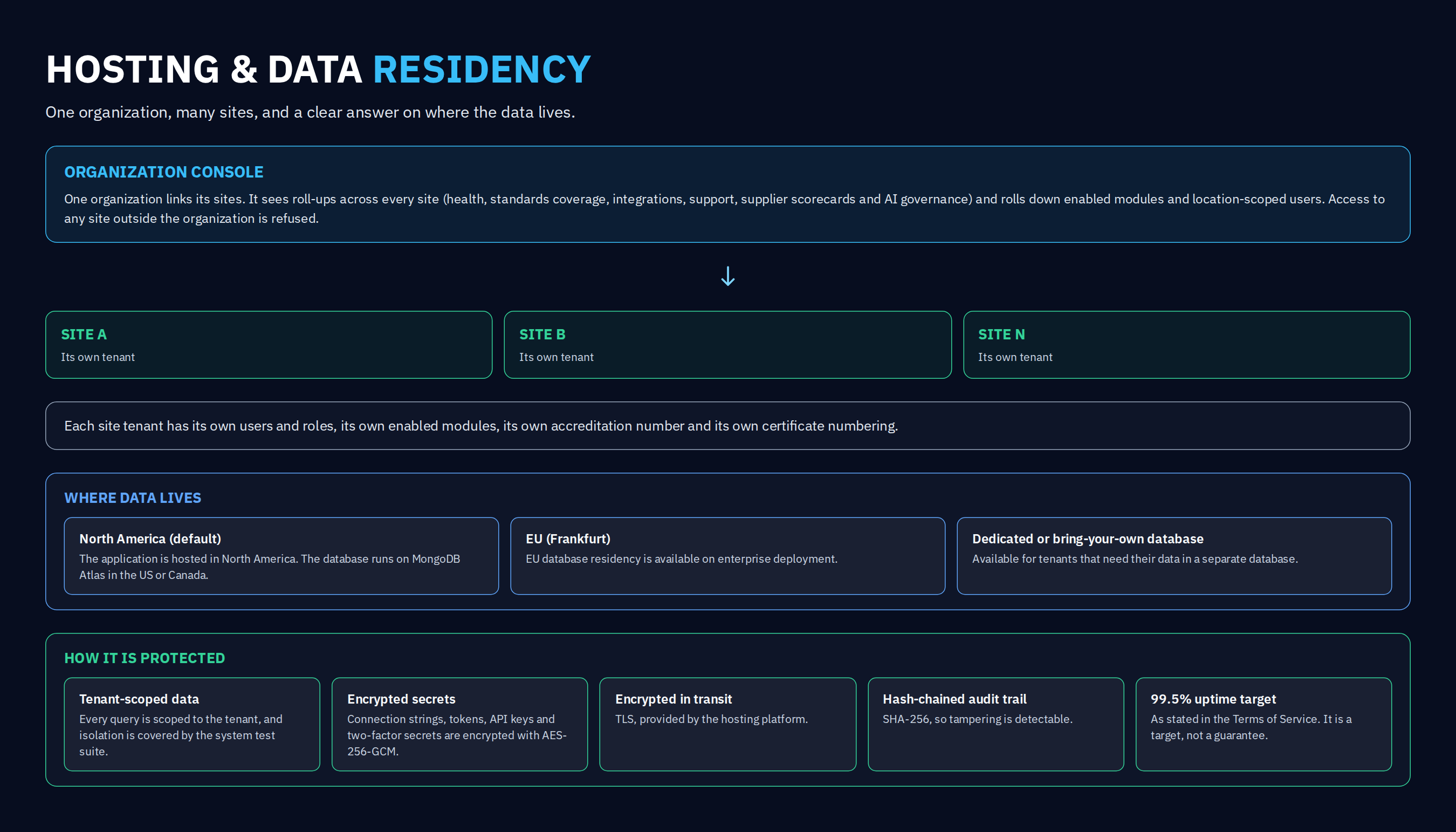Click the SITE A heading
1456x832 pixels.
point(84,335)
